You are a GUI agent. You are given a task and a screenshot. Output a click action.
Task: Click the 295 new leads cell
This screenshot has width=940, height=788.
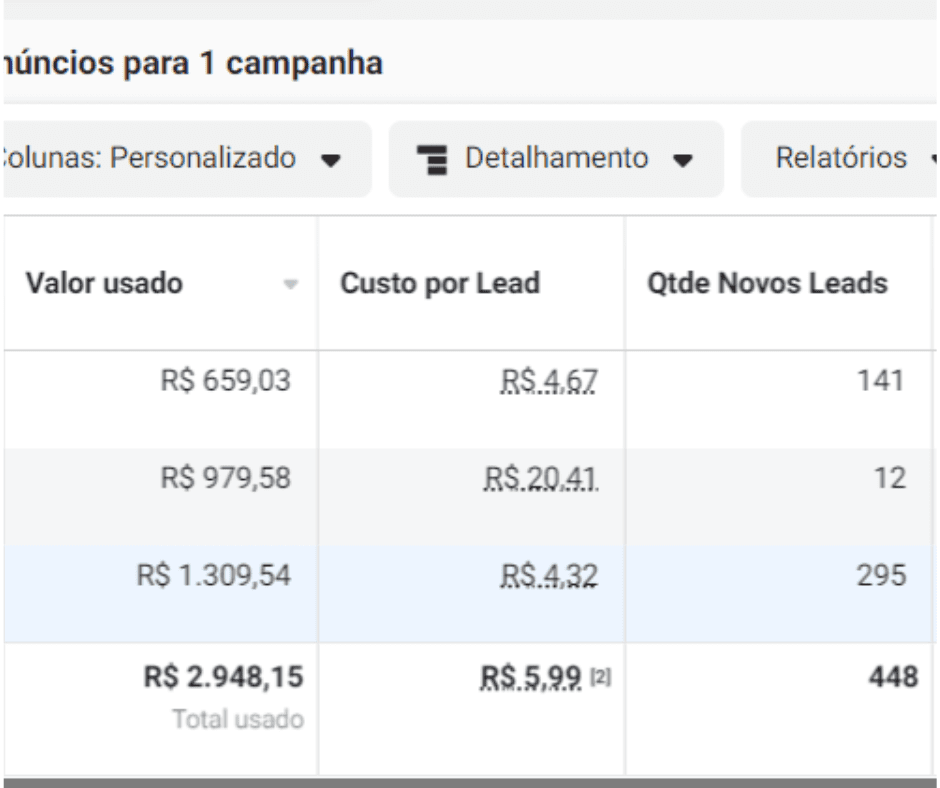881,576
